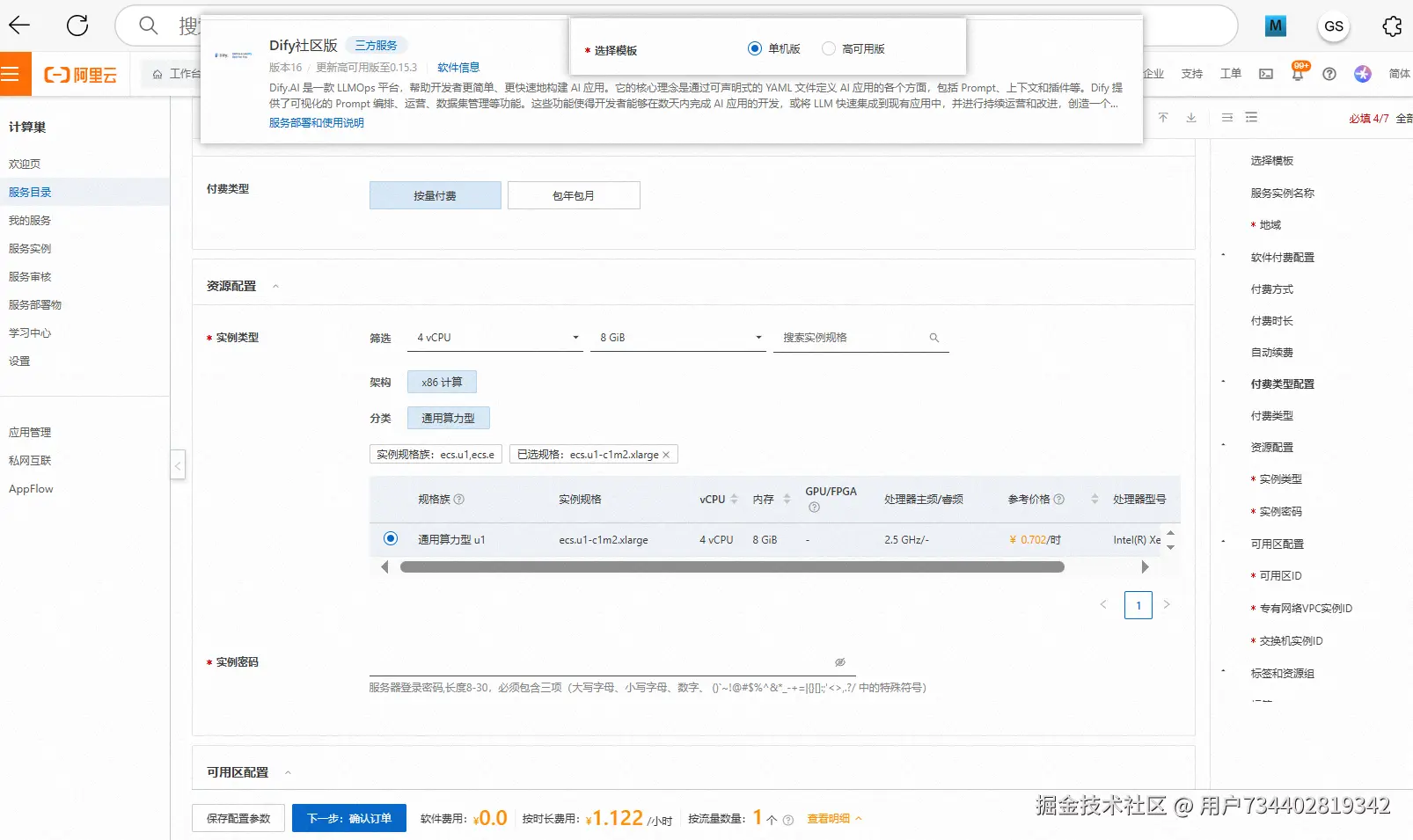Viewport: 1413px width, 840px height.
Task: Click the browser back arrow
Action: click(19, 26)
